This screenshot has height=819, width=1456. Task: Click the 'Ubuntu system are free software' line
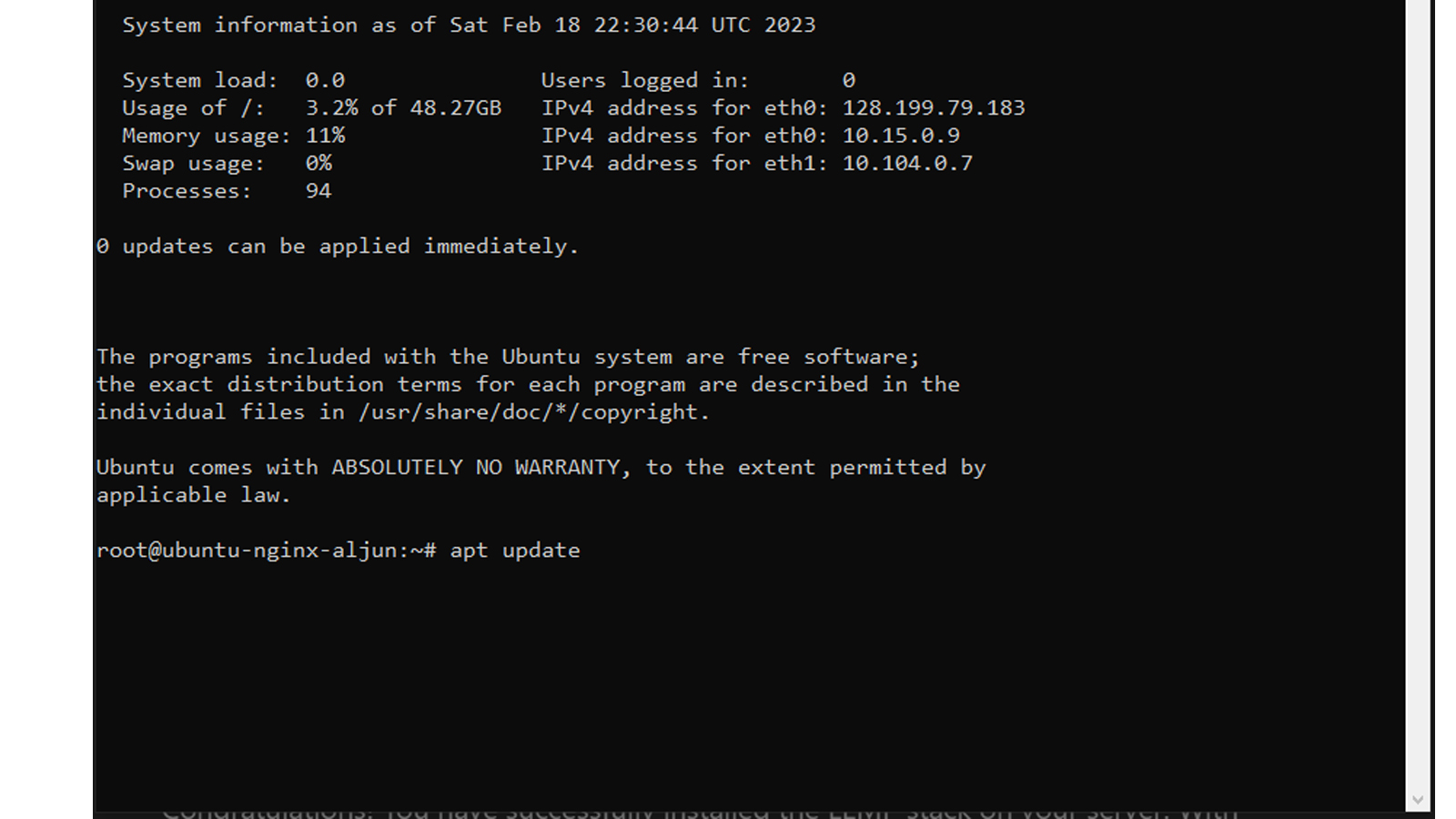(508, 357)
